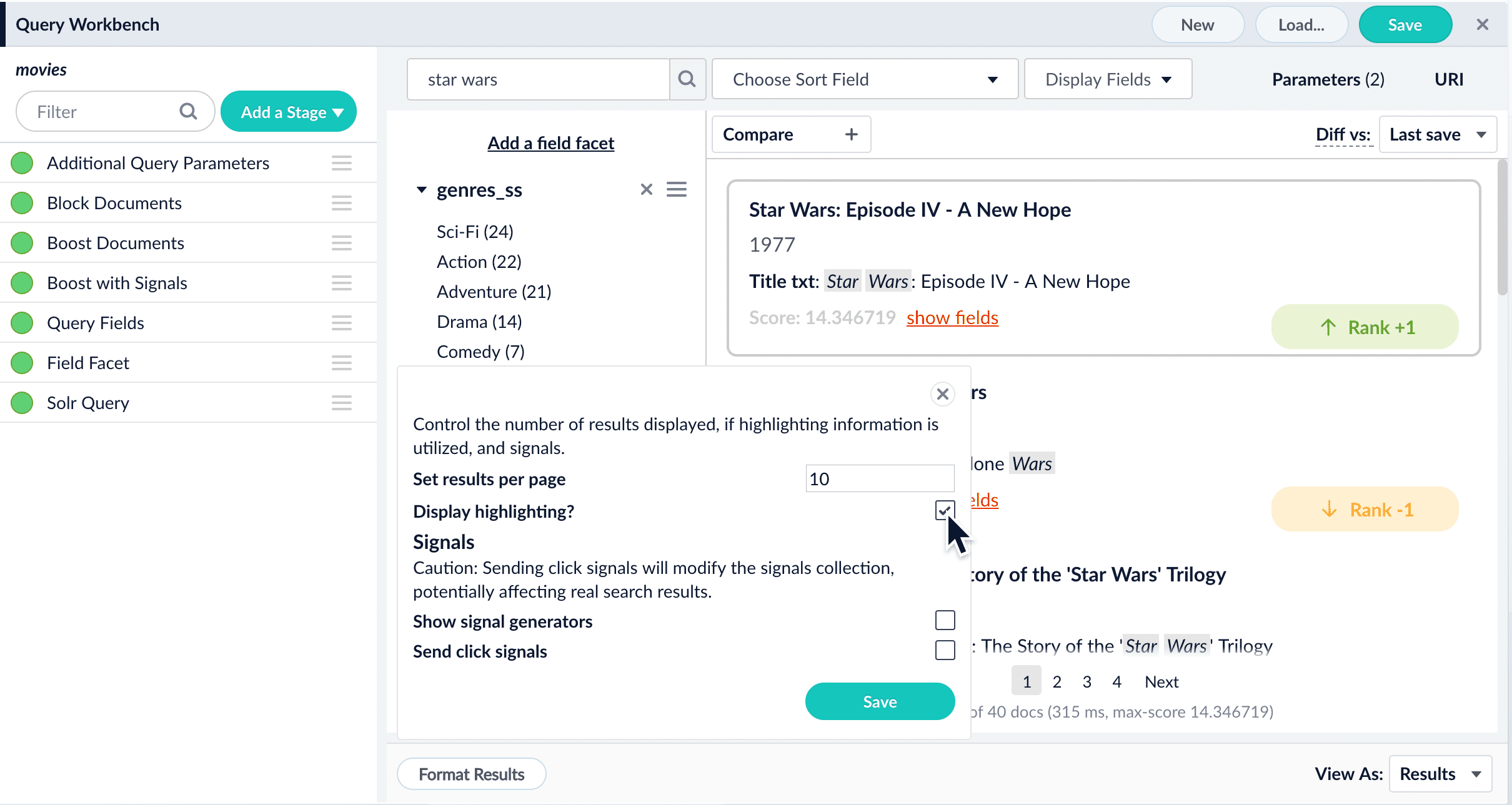Click the teal Save button in popup

pyautogui.click(x=879, y=701)
